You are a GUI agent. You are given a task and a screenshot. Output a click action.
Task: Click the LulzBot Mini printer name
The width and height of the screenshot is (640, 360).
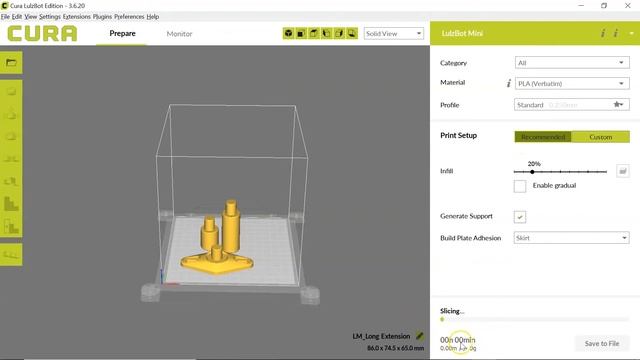click(x=462, y=33)
